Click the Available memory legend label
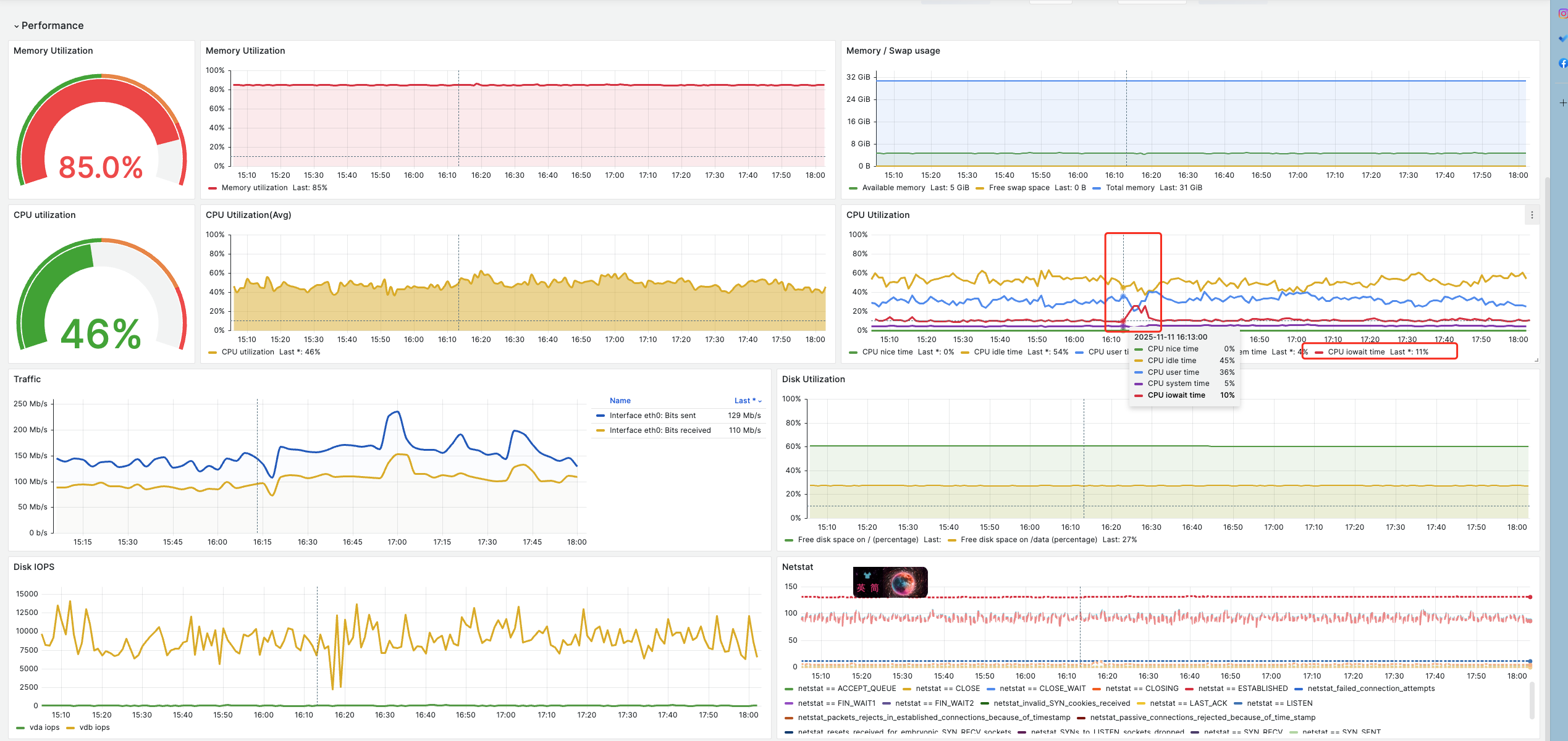This screenshot has height=741, width=1568. pos(893,188)
